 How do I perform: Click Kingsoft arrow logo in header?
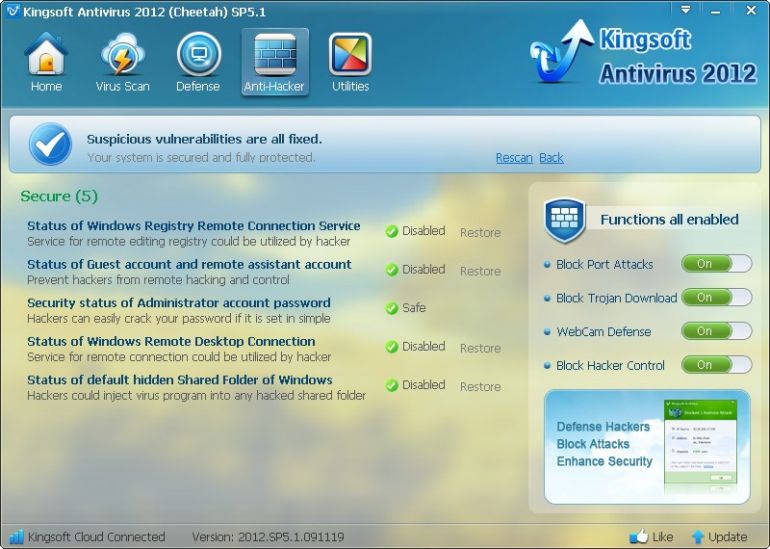[x=561, y=52]
